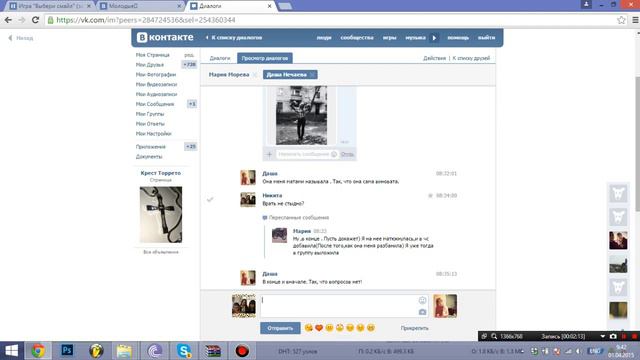Pause recording with the red pause button
The width and height of the screenshot is (640, 360).
[624, 336]
